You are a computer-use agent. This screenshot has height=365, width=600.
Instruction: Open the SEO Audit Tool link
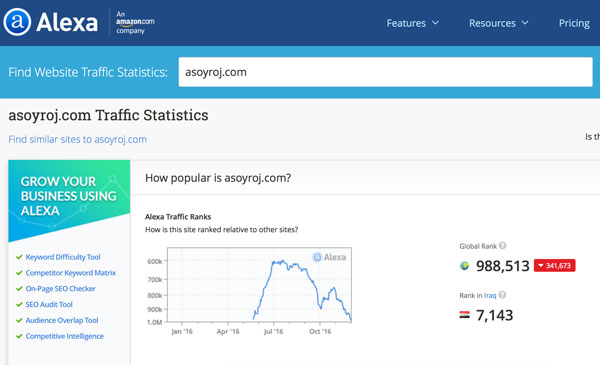[49, 305]
